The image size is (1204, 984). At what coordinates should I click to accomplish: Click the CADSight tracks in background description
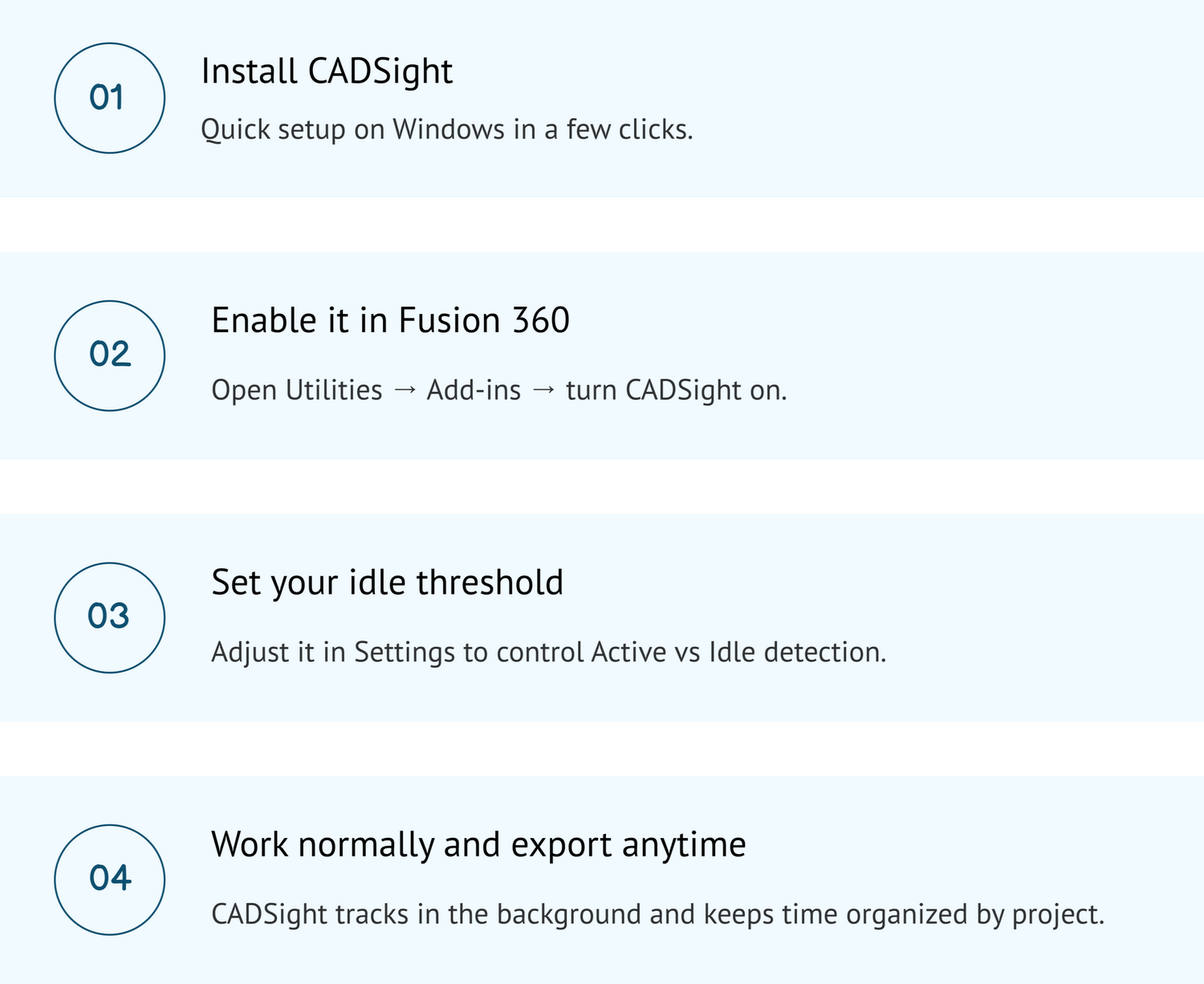[x=657, y=915]
